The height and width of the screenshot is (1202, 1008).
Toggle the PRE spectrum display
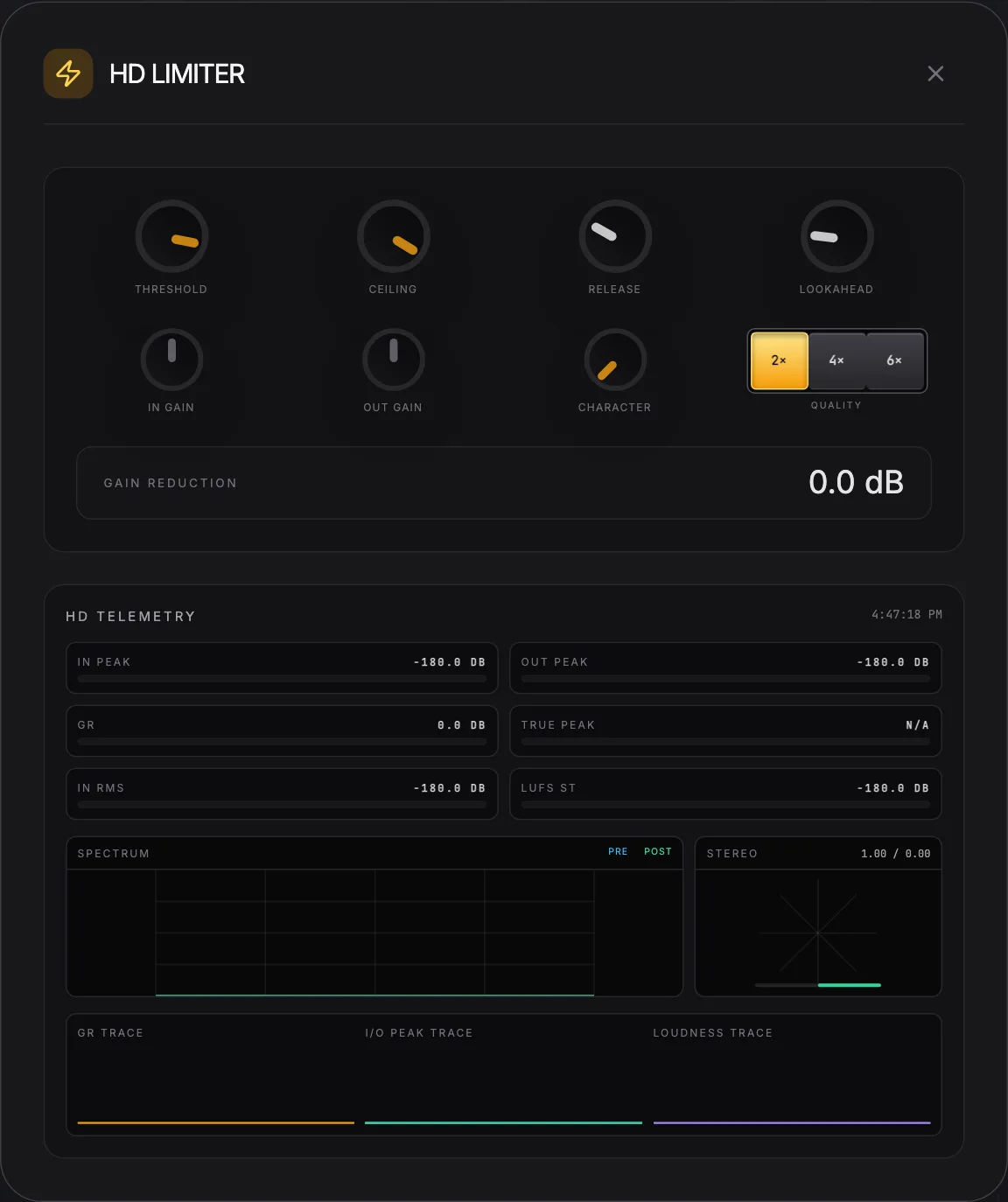618,851
